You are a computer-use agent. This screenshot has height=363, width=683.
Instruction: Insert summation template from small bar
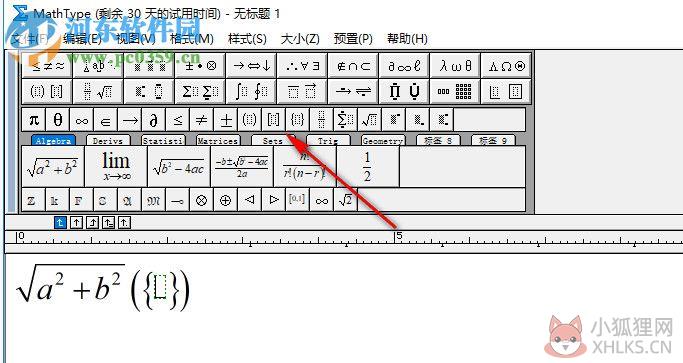coord(345,119)
